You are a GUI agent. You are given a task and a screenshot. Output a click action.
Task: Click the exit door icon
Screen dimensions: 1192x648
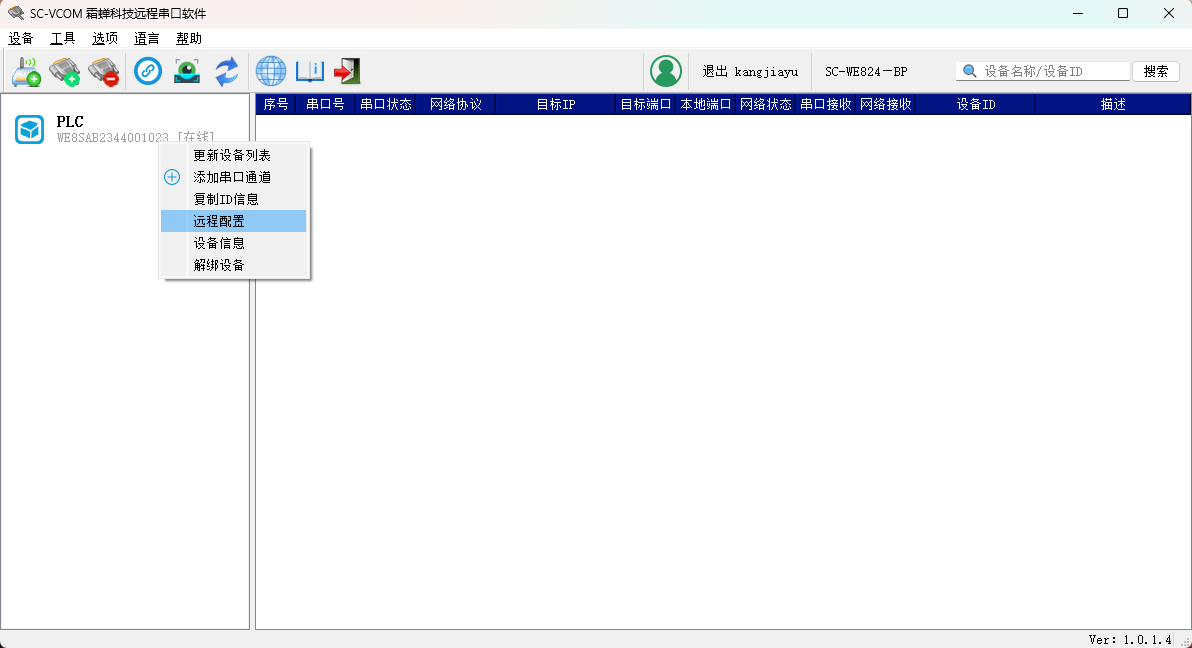click(347, 71)
